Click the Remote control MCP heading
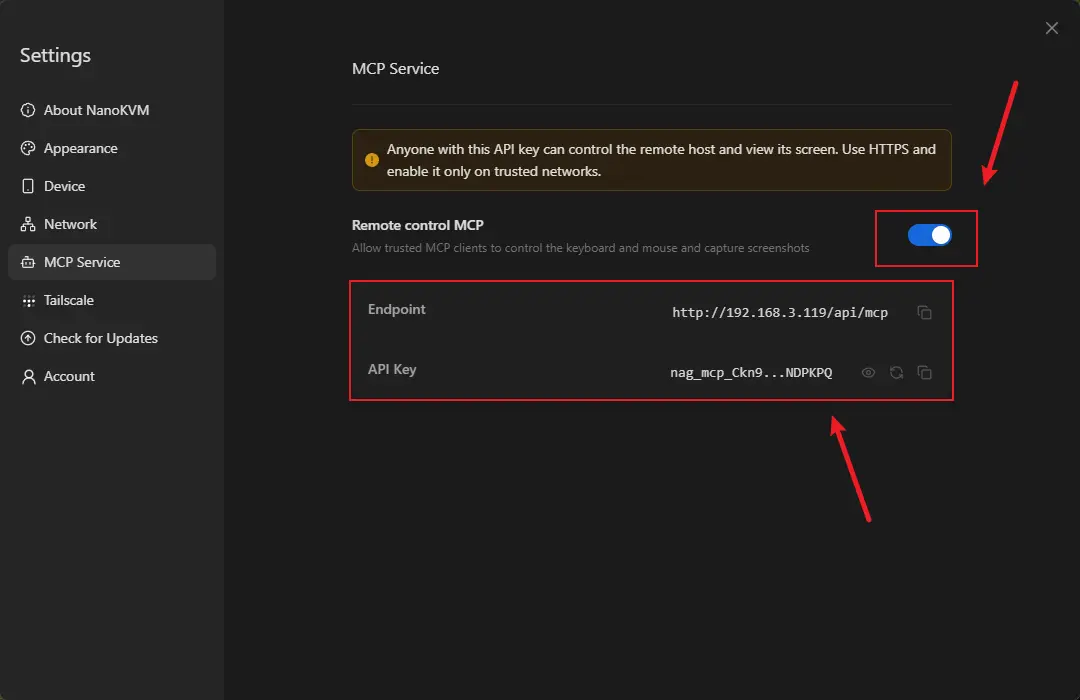 (x=417, y=225)
